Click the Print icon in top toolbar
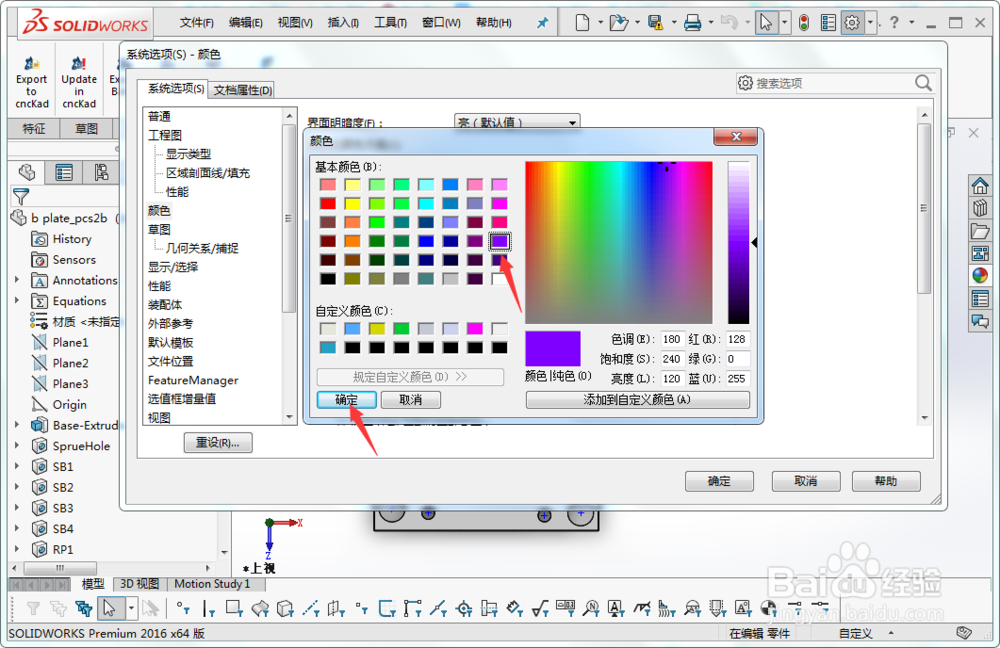 [x=692, y=23]
